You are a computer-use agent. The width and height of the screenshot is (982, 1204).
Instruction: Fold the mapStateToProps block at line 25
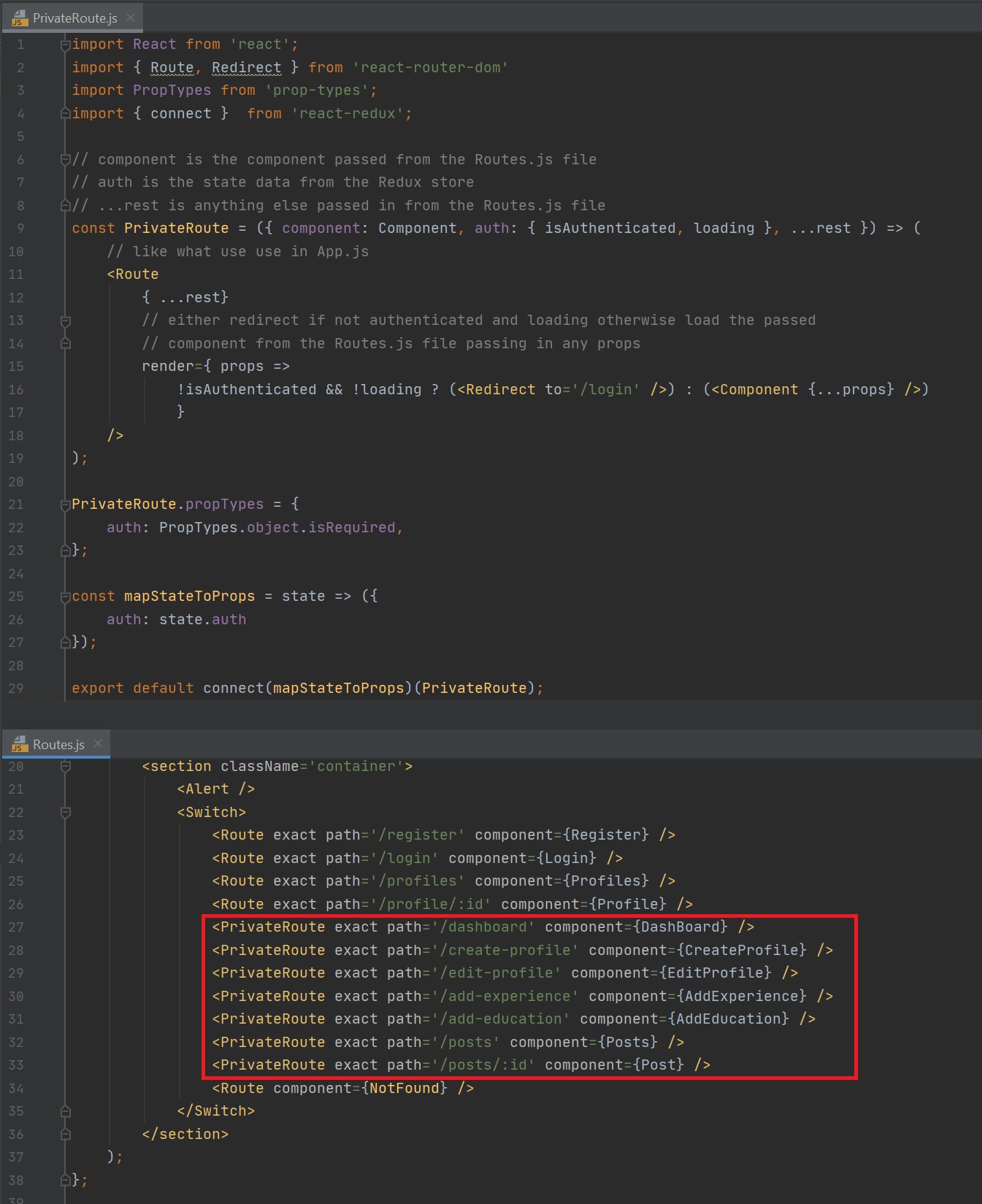(x=66, y=597)
